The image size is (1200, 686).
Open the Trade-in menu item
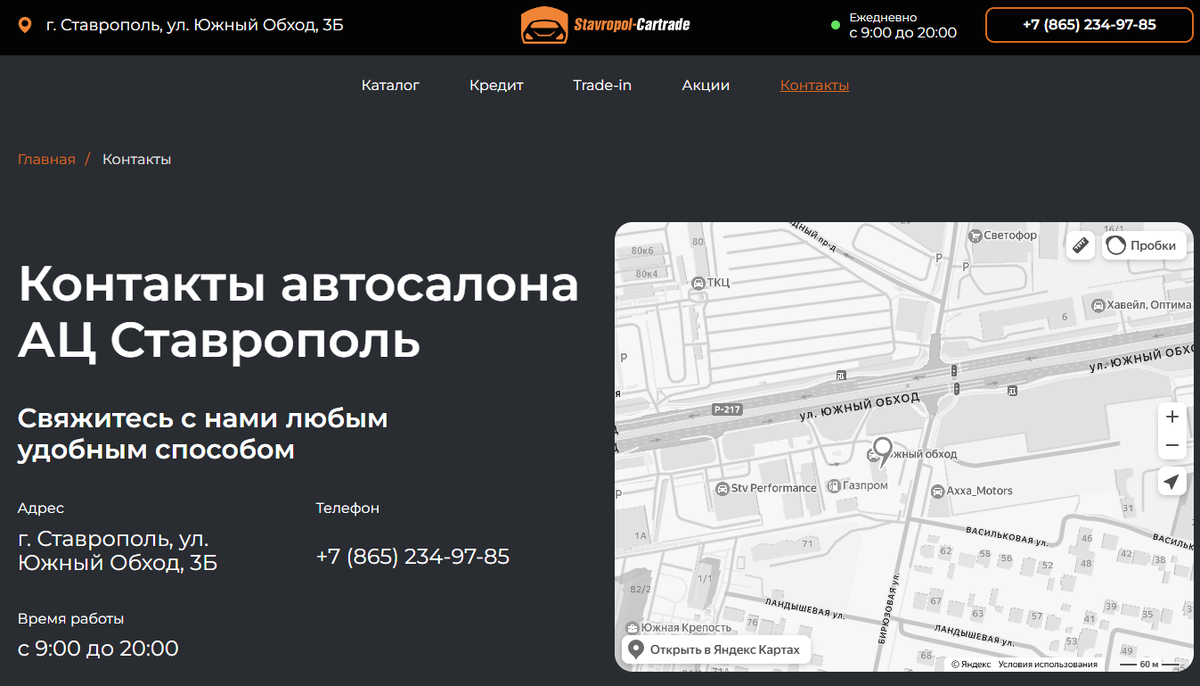pos(602,85)
